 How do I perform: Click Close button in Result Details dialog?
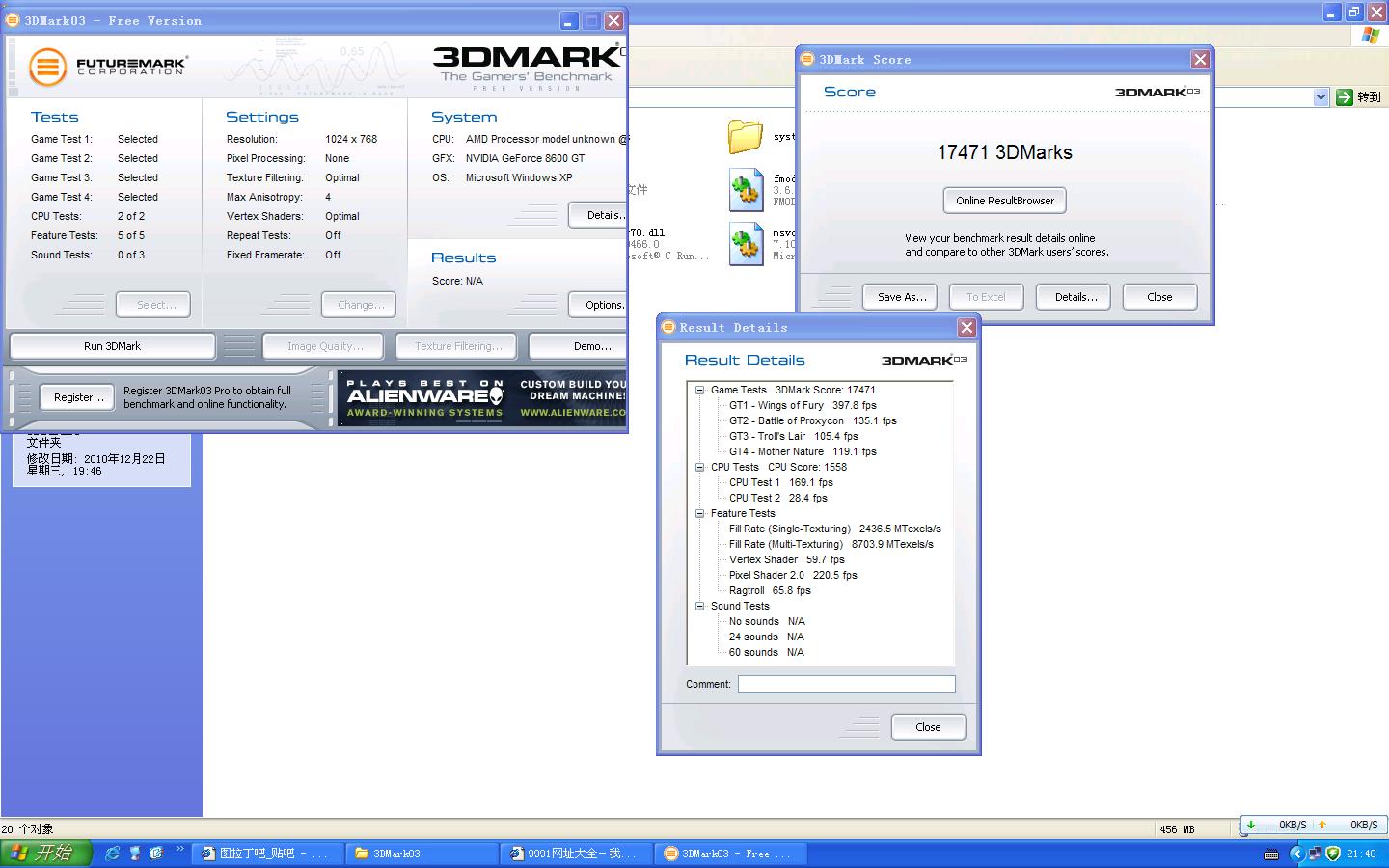[x=928, y=727]
